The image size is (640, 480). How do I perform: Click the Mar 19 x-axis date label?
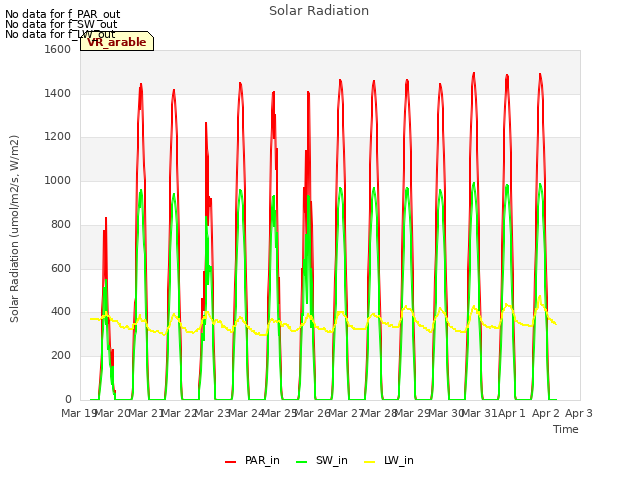click(x=78, y=413)
